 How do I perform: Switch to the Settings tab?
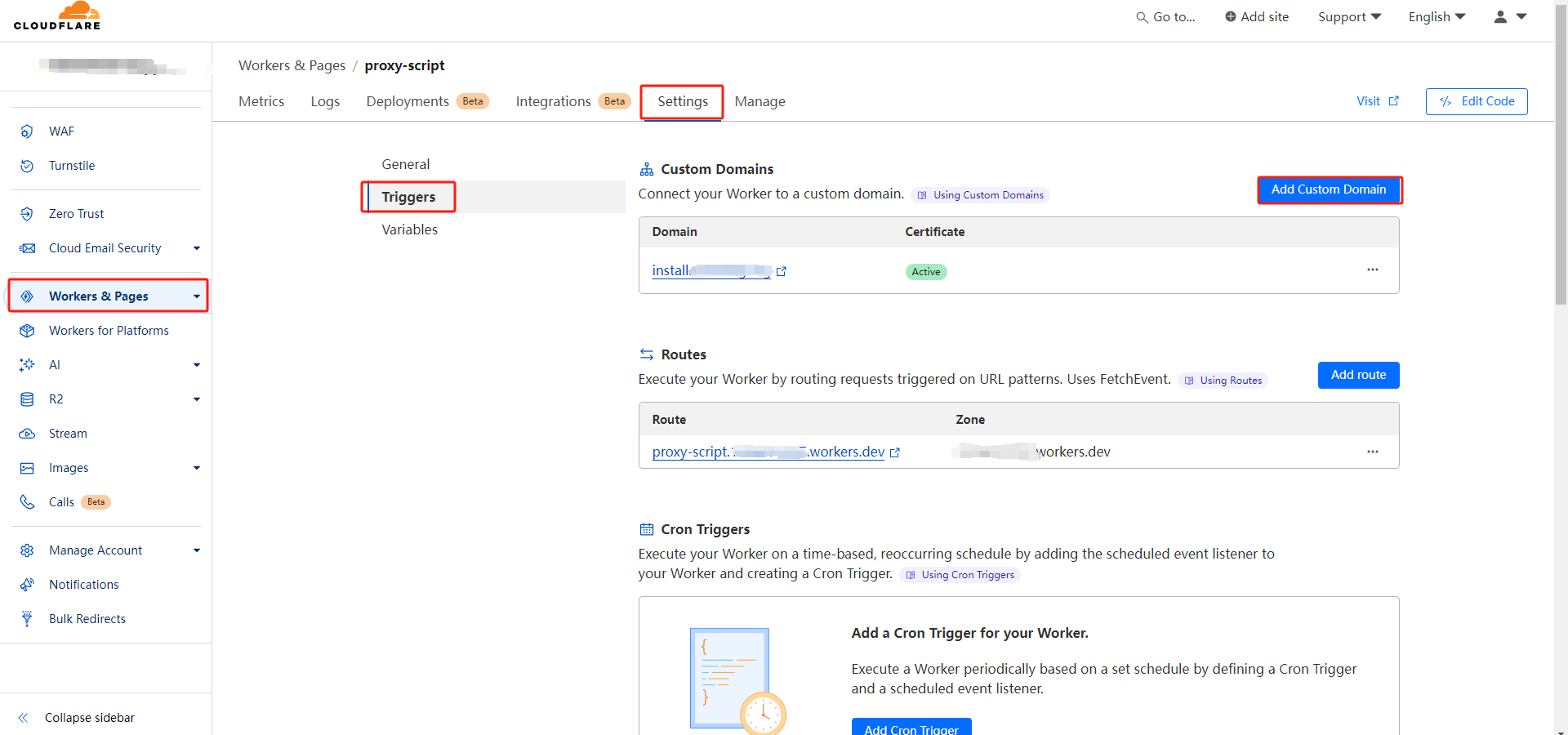[683, 101]
